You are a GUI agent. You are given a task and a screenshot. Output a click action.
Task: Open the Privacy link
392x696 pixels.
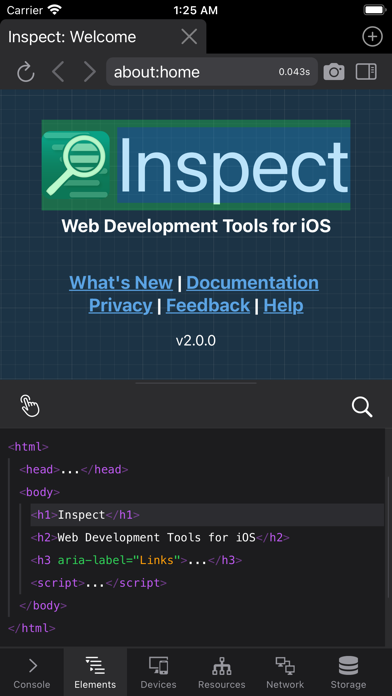point(120,306)
